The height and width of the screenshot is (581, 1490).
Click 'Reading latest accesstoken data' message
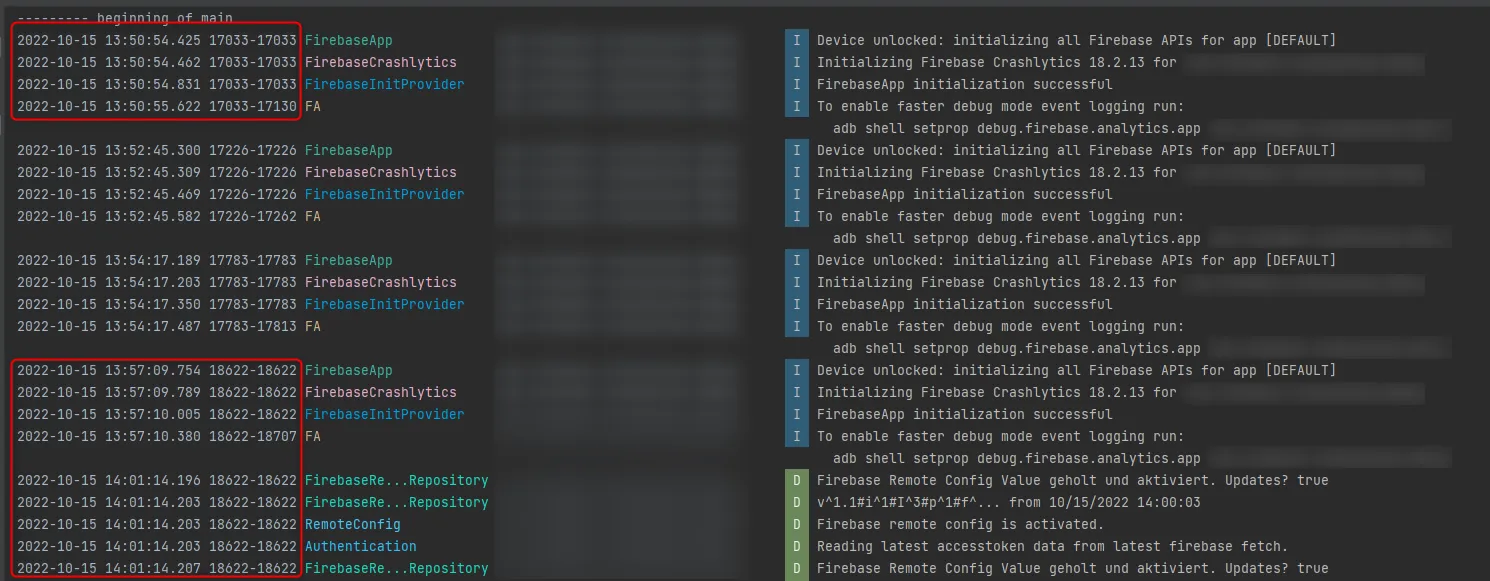tap(1052, 547)
